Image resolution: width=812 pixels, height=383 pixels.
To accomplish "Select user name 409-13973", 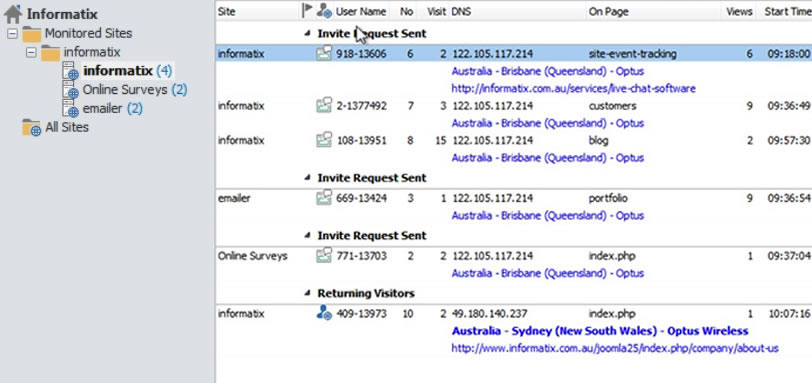I will point(361,314).
